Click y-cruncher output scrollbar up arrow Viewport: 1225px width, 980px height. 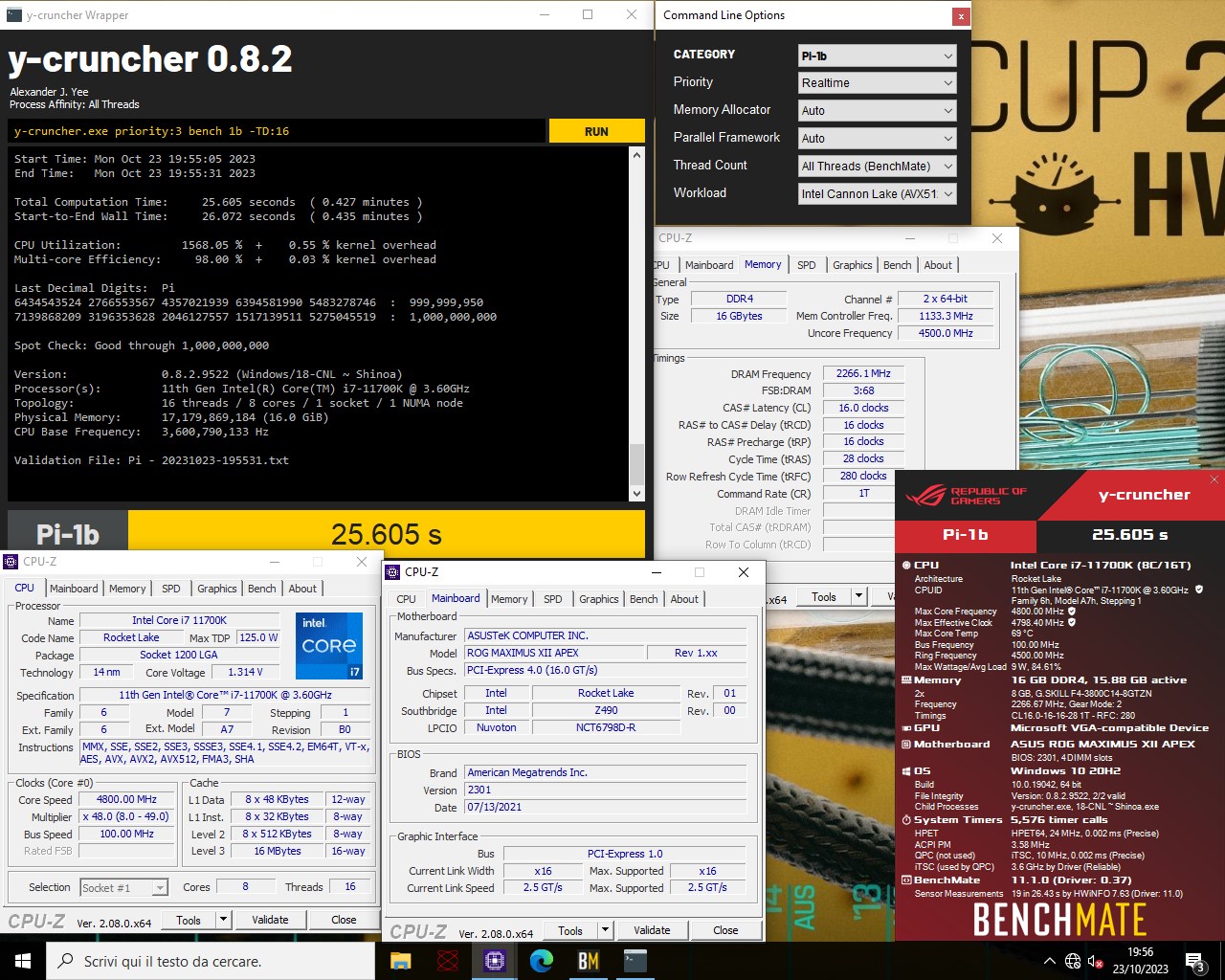pyautogui.click(x=636, y=154)
